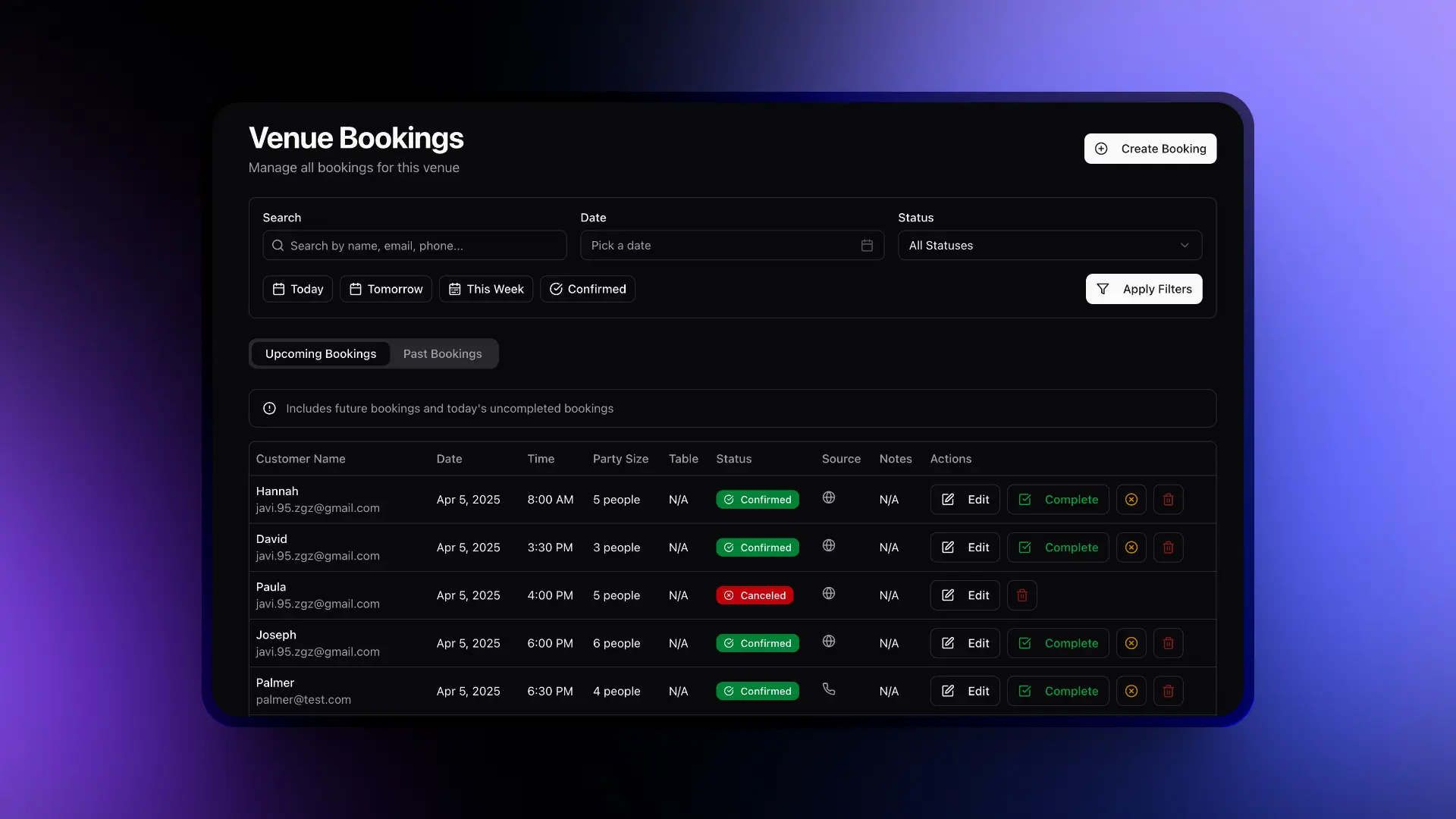Open the calendar icon in the Date field
1456x819 pixels.
point(867,245)
